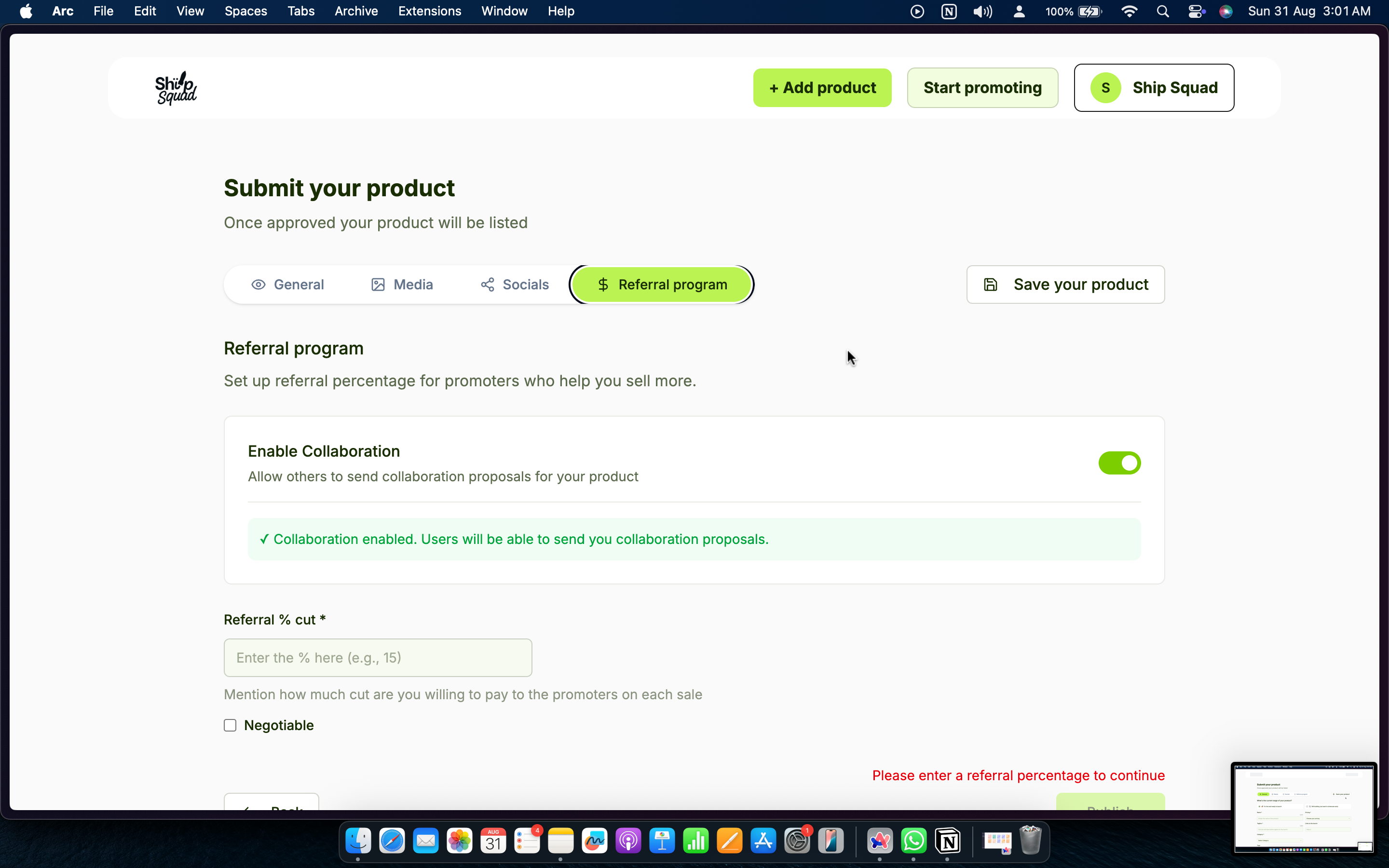Open the Spaces menu in menu bar
The image size is (1389, 868).
245,12
